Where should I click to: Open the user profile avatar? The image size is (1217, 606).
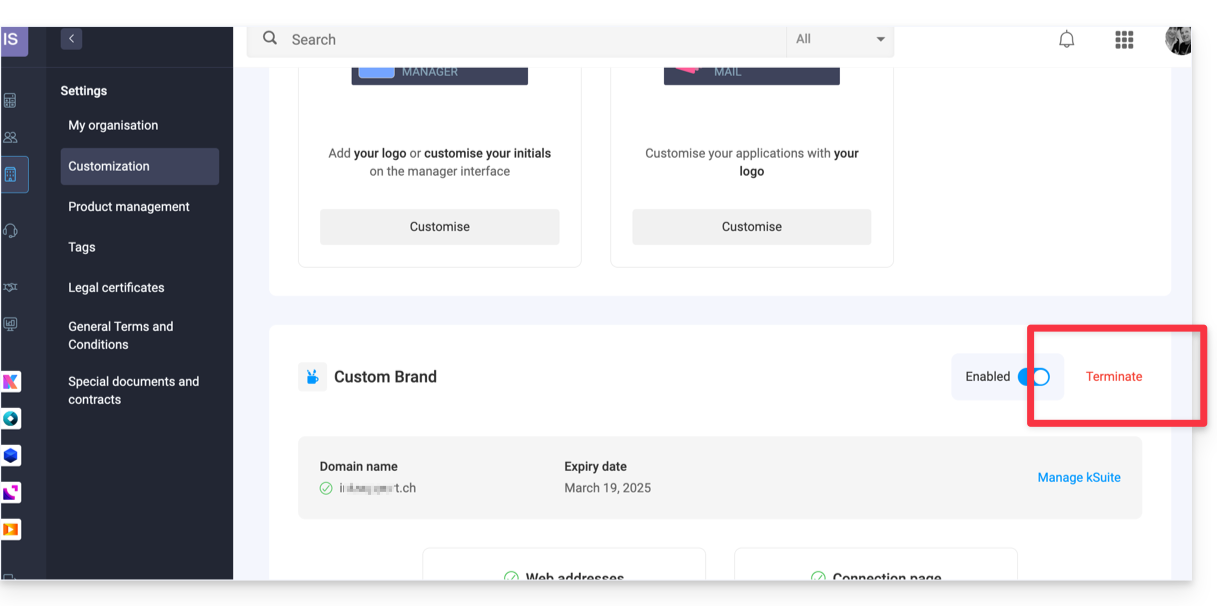point(1178,39)
